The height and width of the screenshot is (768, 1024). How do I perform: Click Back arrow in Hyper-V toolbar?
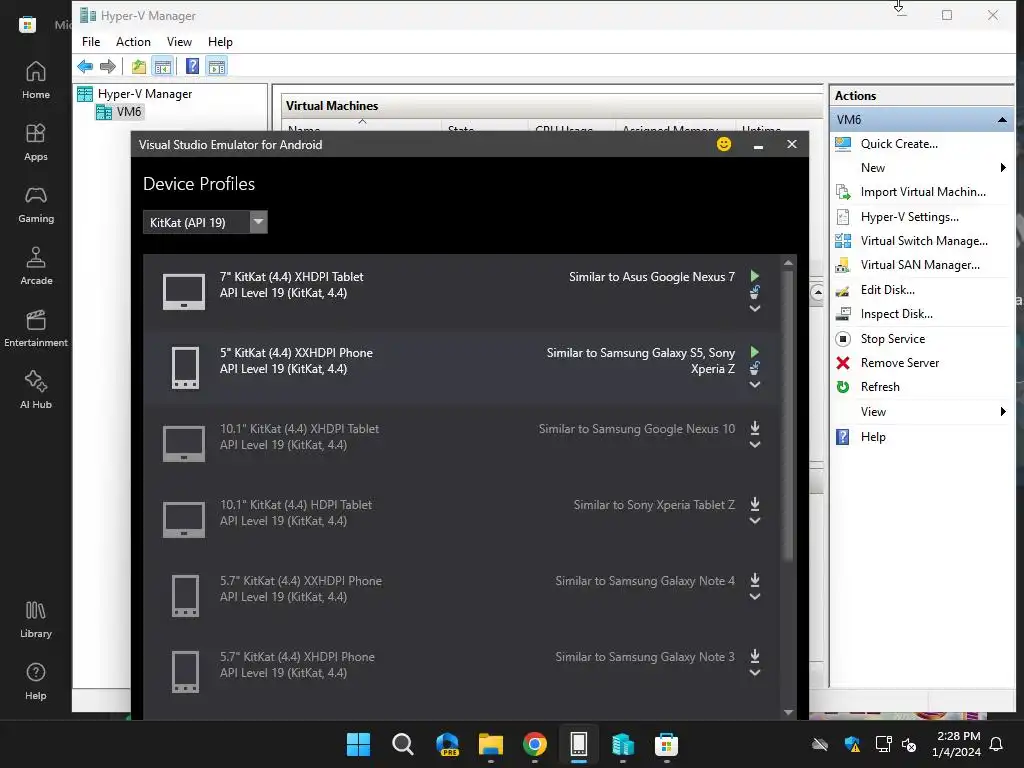[x=85, y=66]
